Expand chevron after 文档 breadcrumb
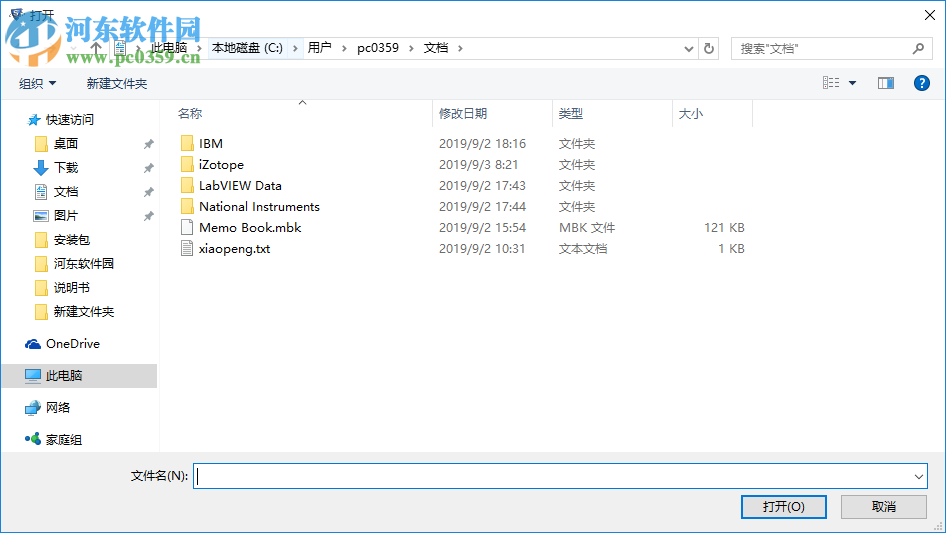 [460, 48]
